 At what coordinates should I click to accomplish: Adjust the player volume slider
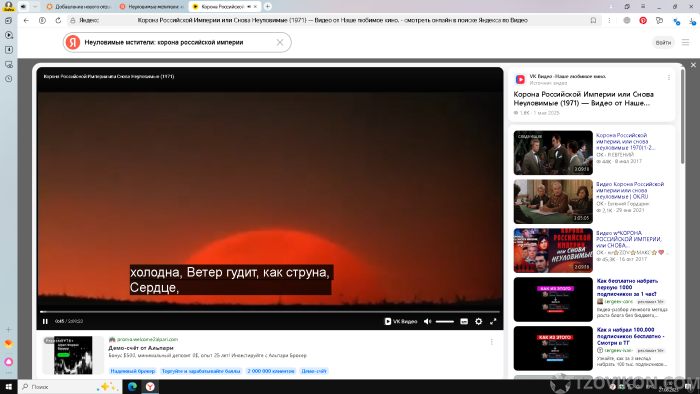point(445,321)
